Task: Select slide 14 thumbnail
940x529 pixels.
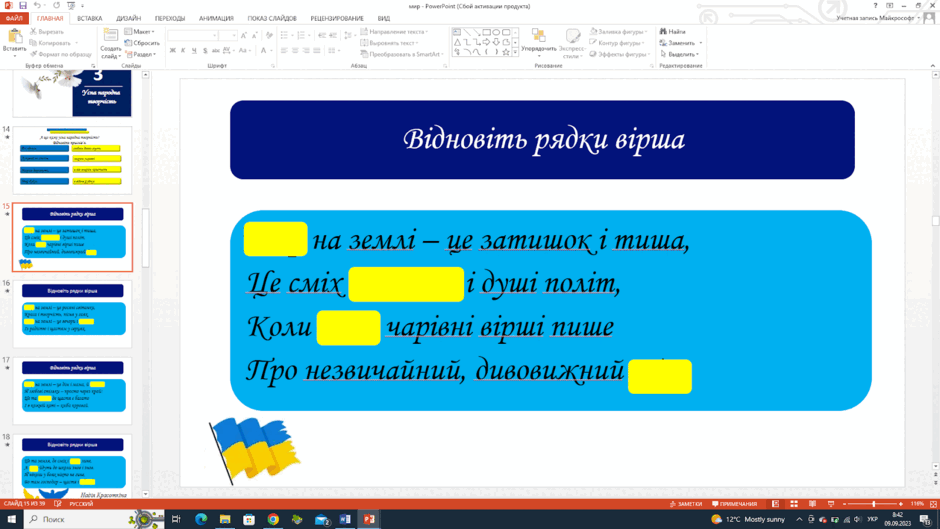Action: [x=73, y=160]
